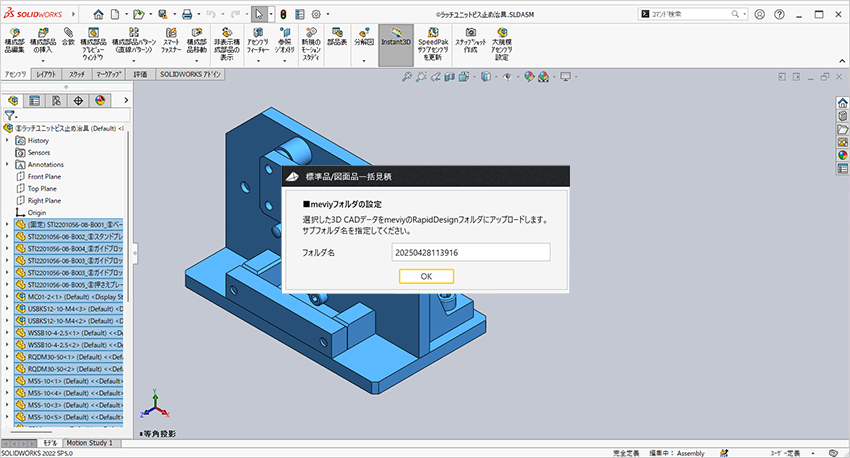Screen dimensions: 850x458
Task: Open the dropdown arrow beside the Options gear
Action: [327, 14]
